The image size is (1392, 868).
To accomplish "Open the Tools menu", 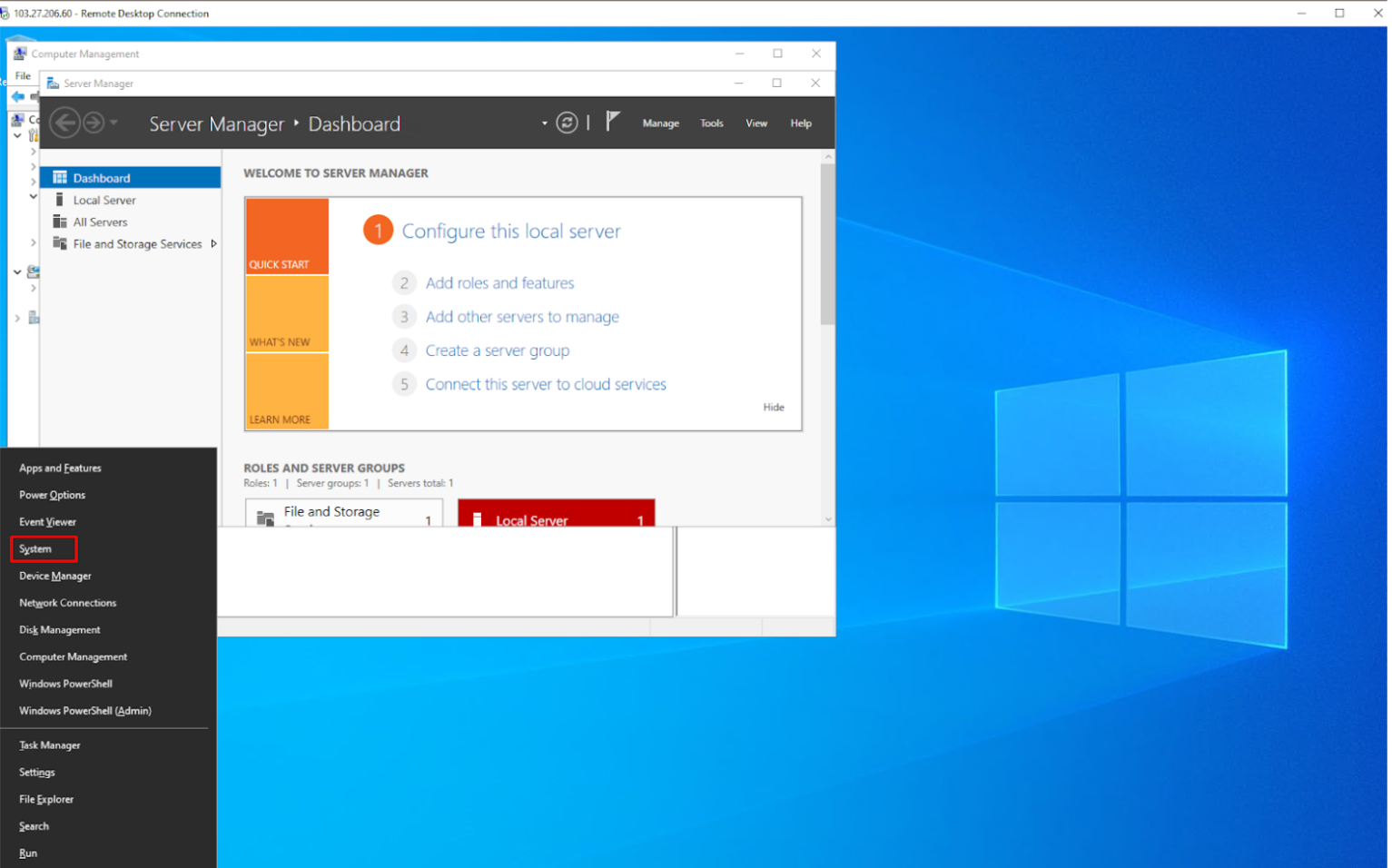I will click(x=712, y=123).
